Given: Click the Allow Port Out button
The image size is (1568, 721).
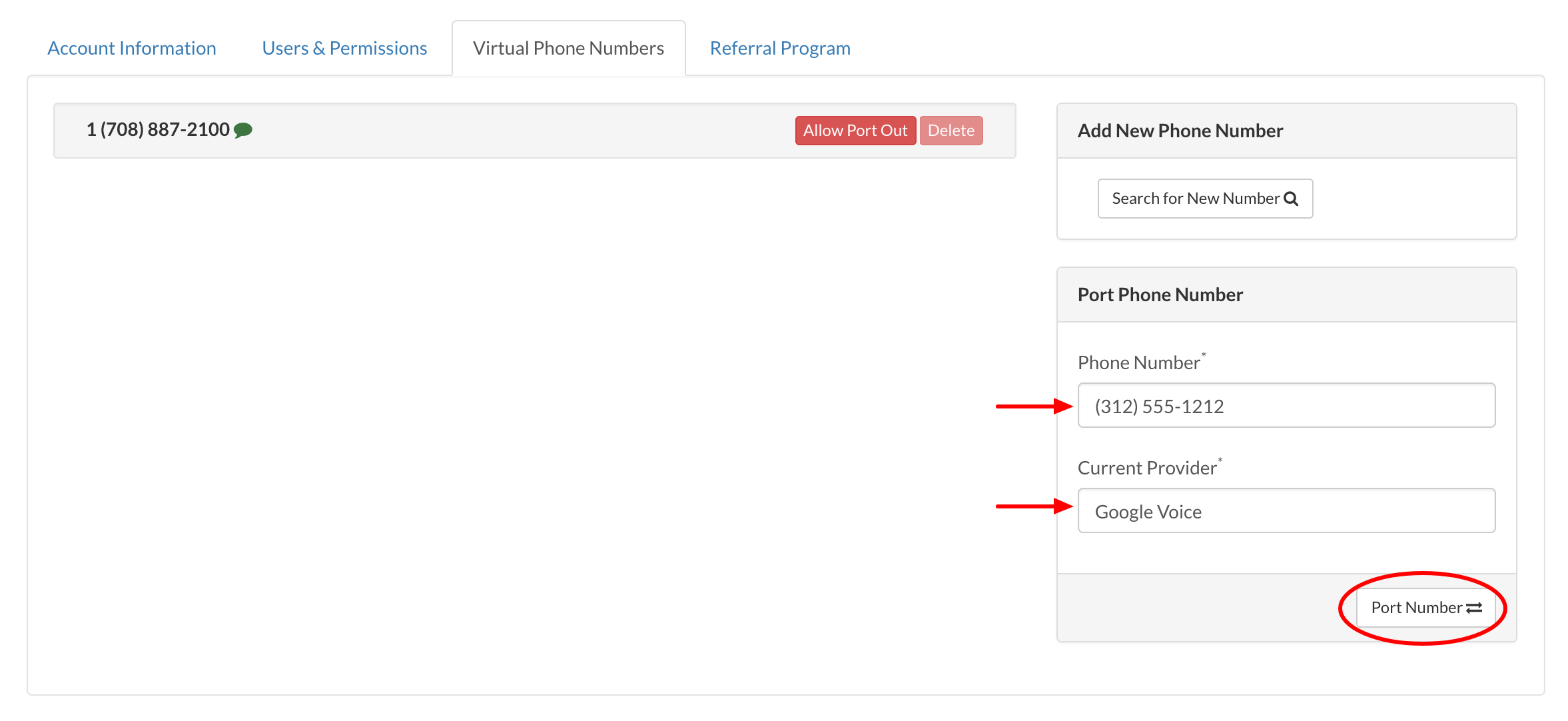Looking at the screenshot, I should point(855,131).
